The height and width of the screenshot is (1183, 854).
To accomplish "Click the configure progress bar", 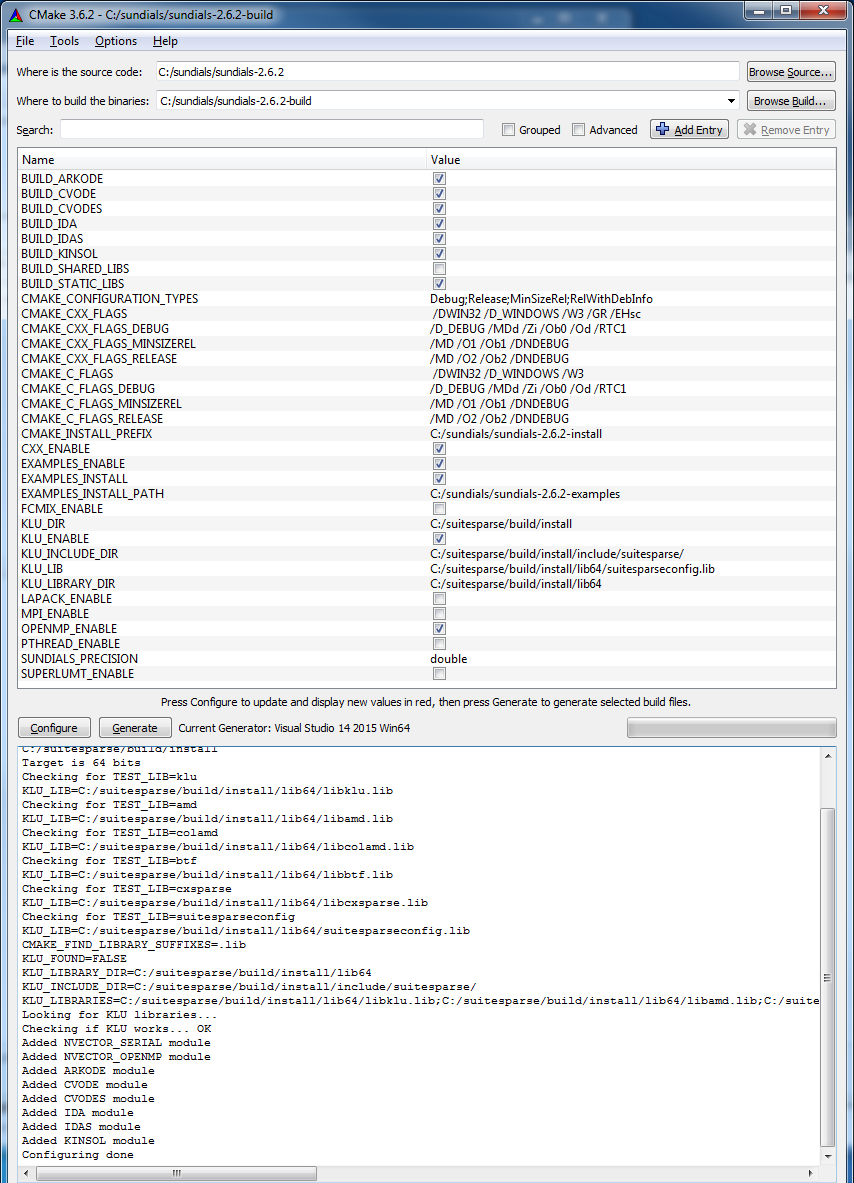I will [x=732, y=727].
